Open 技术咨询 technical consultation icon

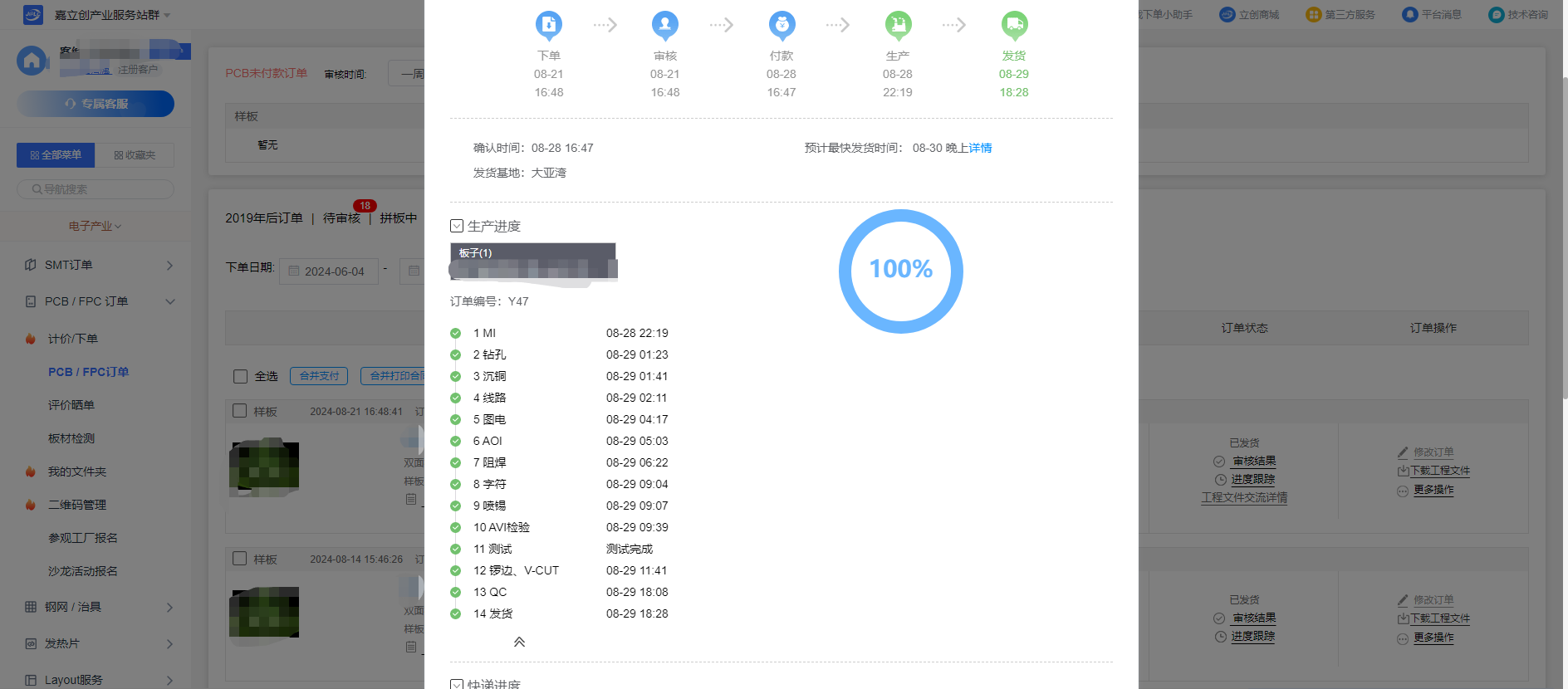[x=1496, y=14]
